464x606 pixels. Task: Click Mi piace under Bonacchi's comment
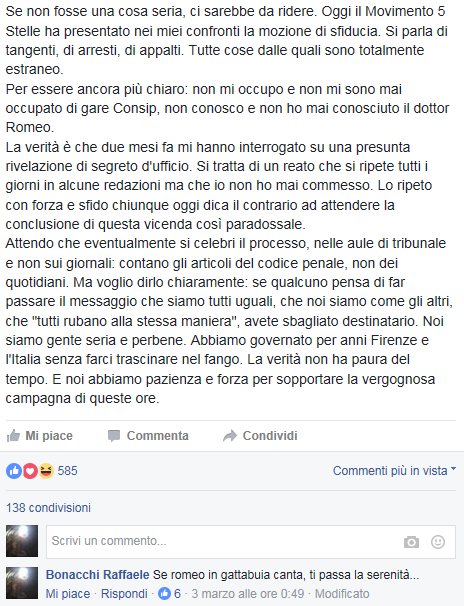pos(68,594)
